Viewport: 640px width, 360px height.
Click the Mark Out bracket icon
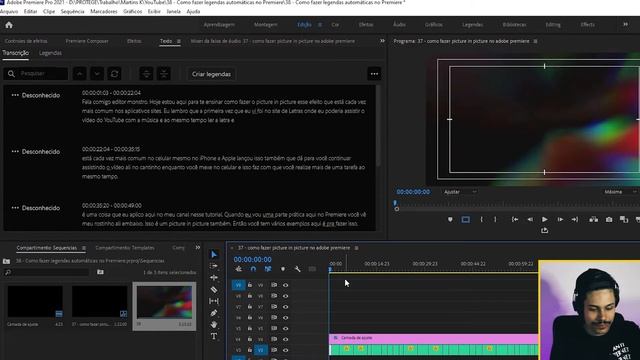(496, 220)
